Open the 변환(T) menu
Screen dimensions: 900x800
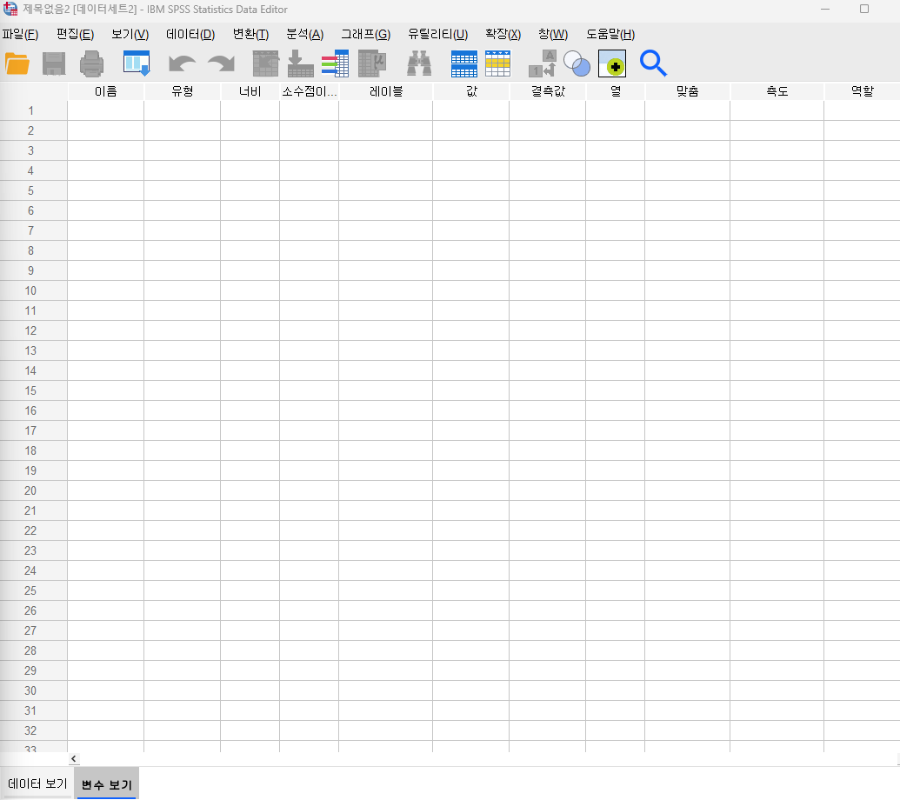coord(251,34)
